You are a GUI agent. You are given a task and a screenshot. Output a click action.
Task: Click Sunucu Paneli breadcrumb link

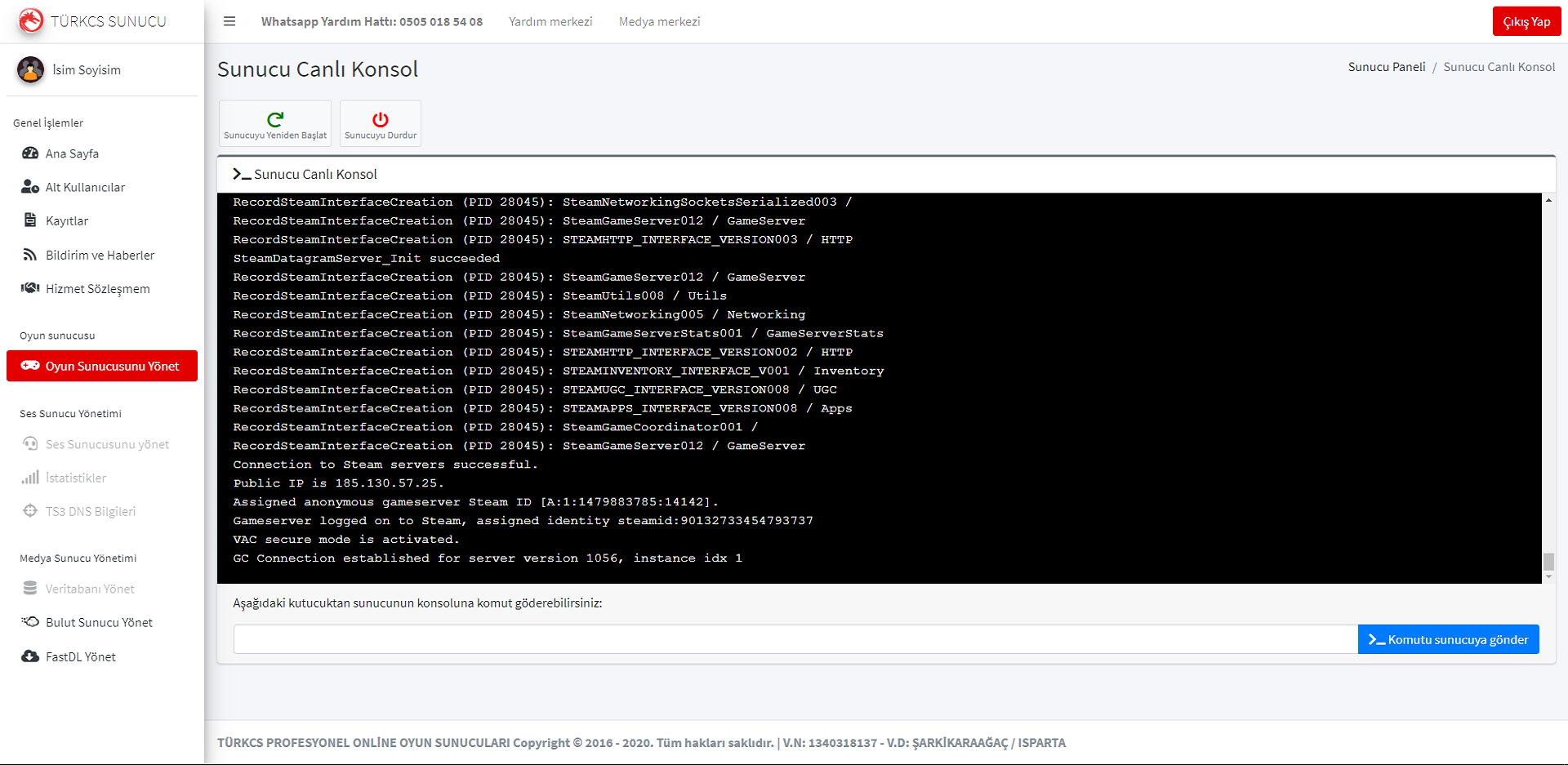tap(1386, 67)
